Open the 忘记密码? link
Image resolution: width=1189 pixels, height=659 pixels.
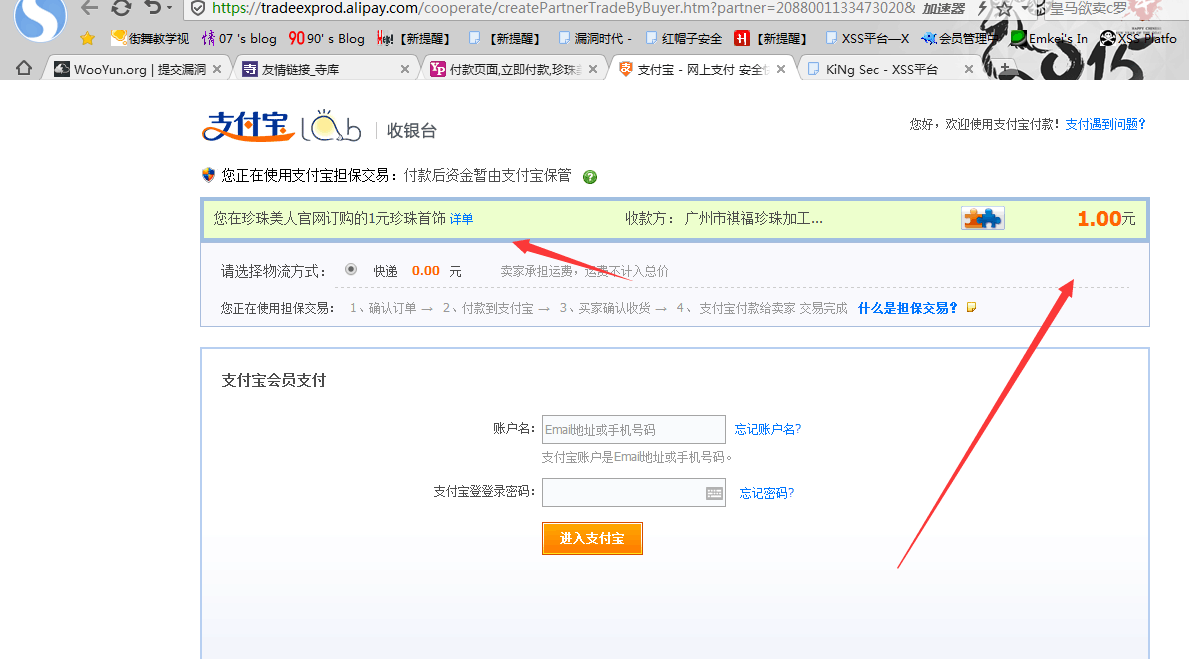coord(767,493)
